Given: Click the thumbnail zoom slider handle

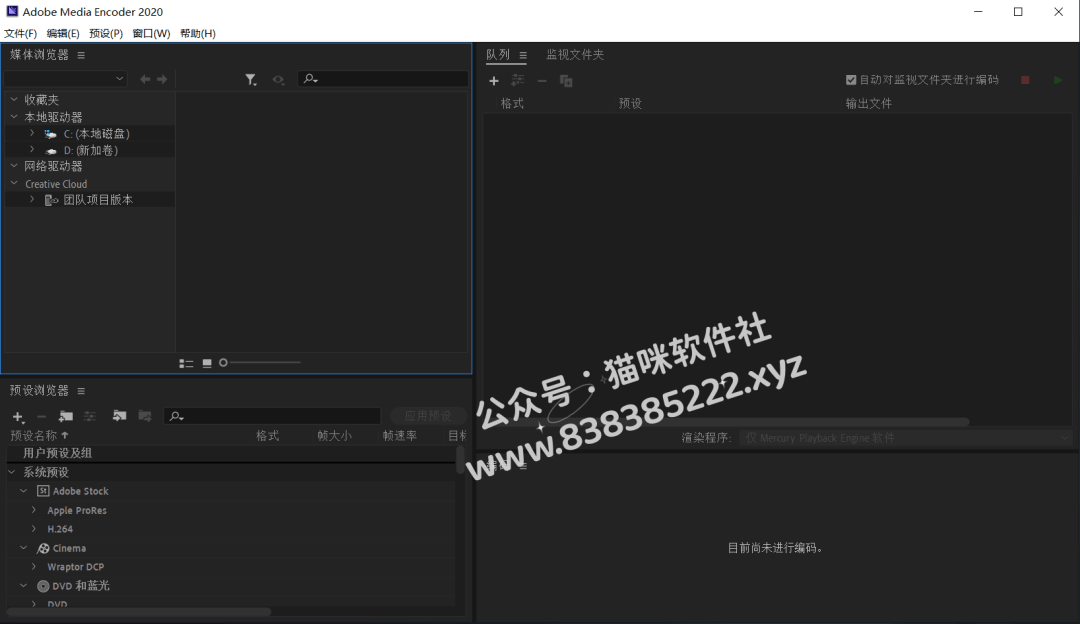Looking at the screenshot, I should (x=223, y=362).
